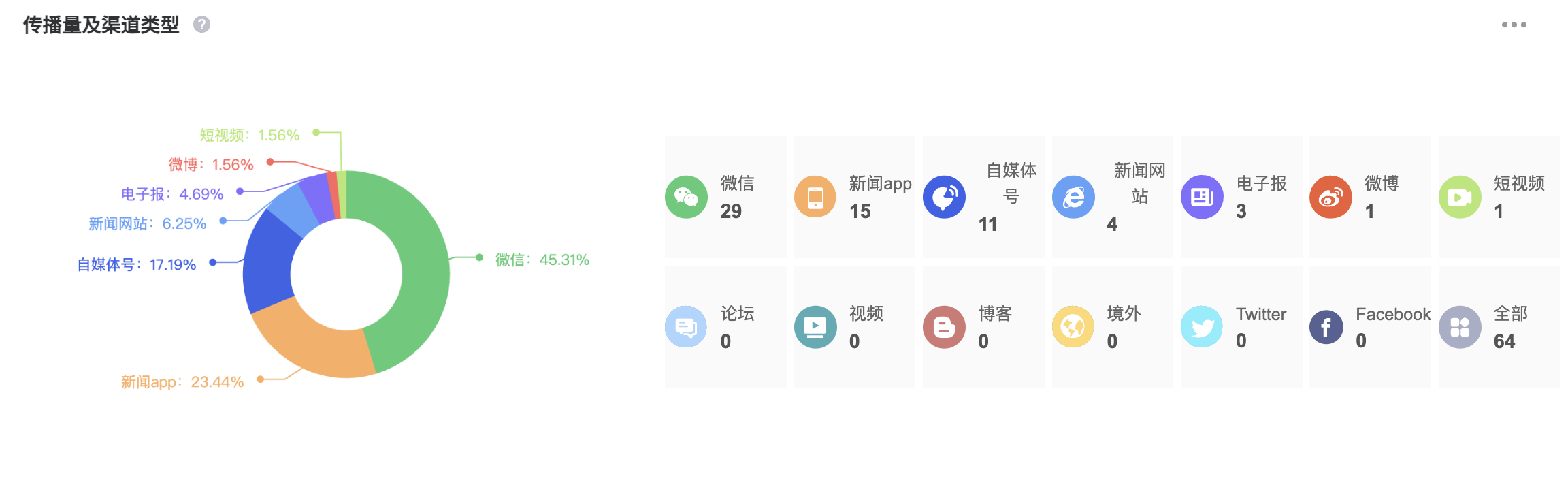Click the 新闻网站 browser icon
Viewport: 1568px width, 485px height.
[1073, 197]
